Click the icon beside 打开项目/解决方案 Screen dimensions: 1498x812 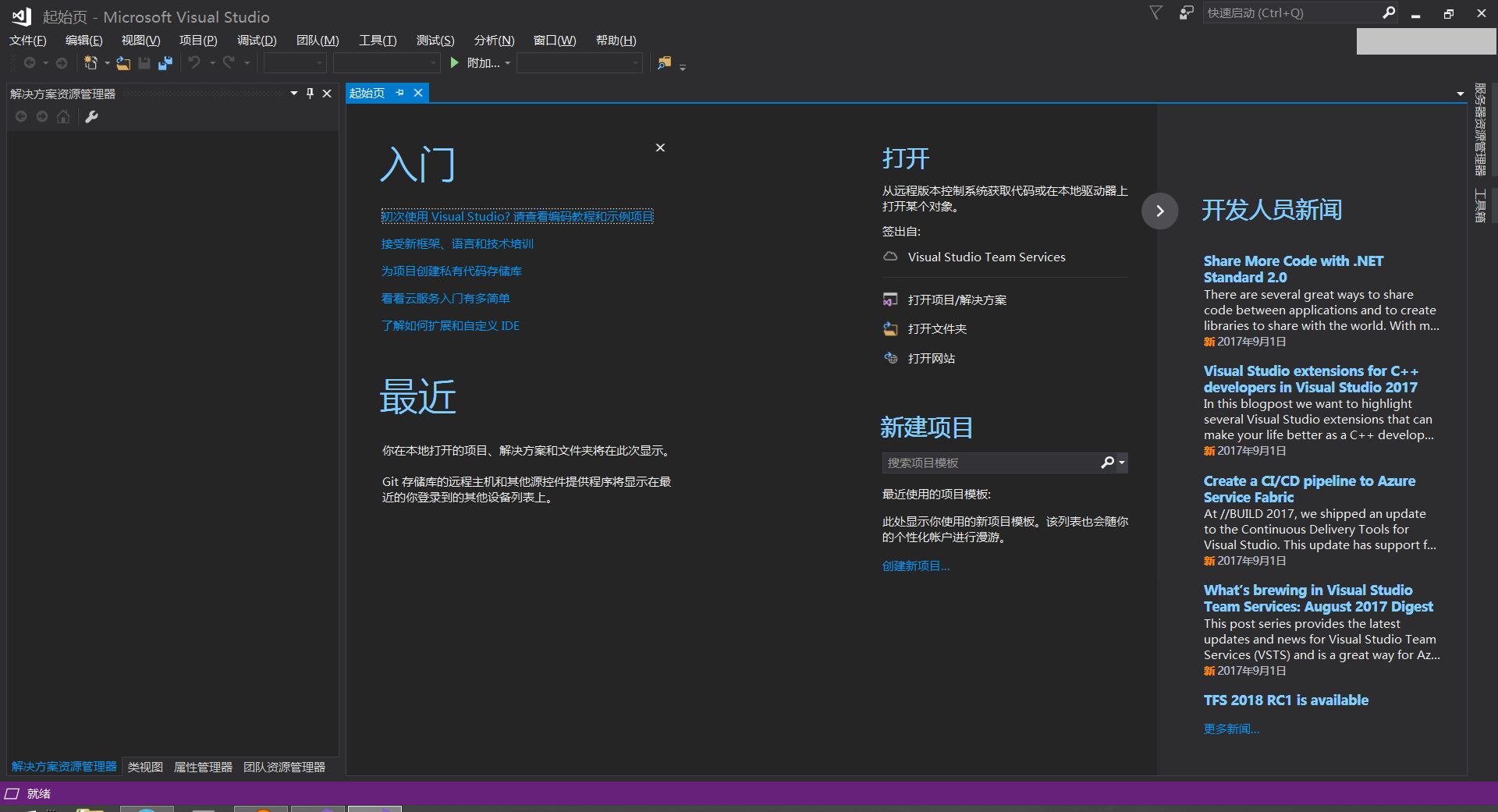[890, 300]
